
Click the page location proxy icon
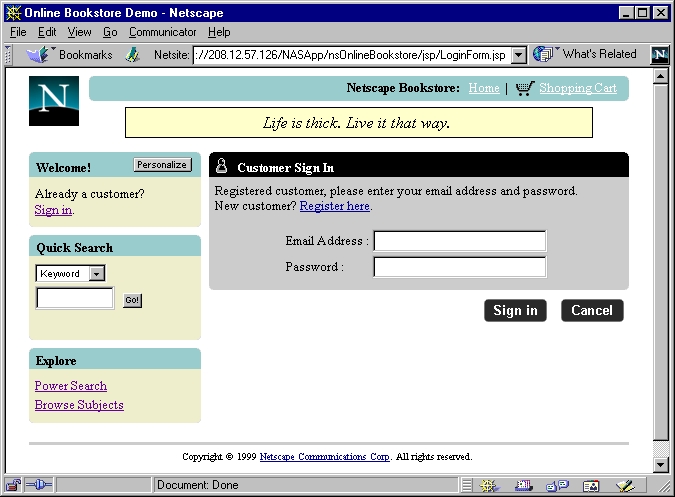coord(133,55)
